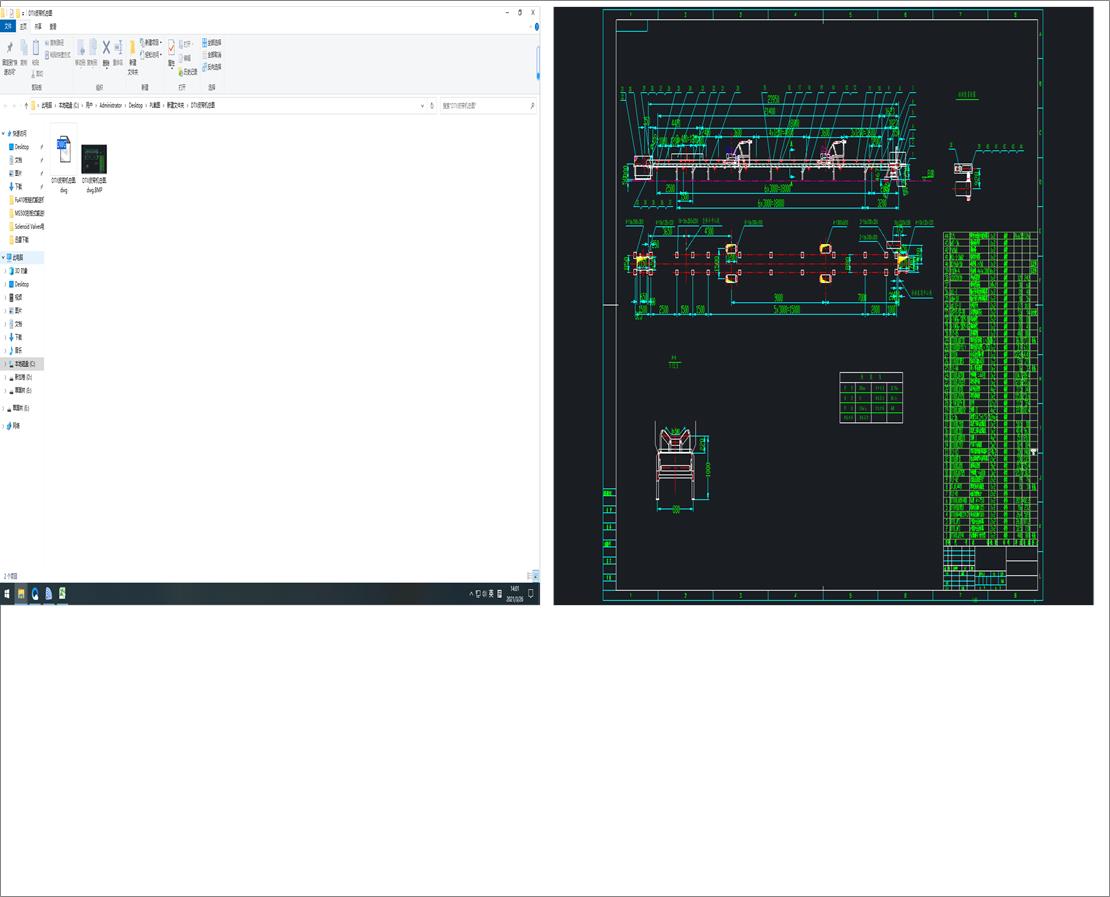The height and width of the screenshot is (897, 1110).
Task: Click the Move to ribbon icon
Action: click(80, 47)
